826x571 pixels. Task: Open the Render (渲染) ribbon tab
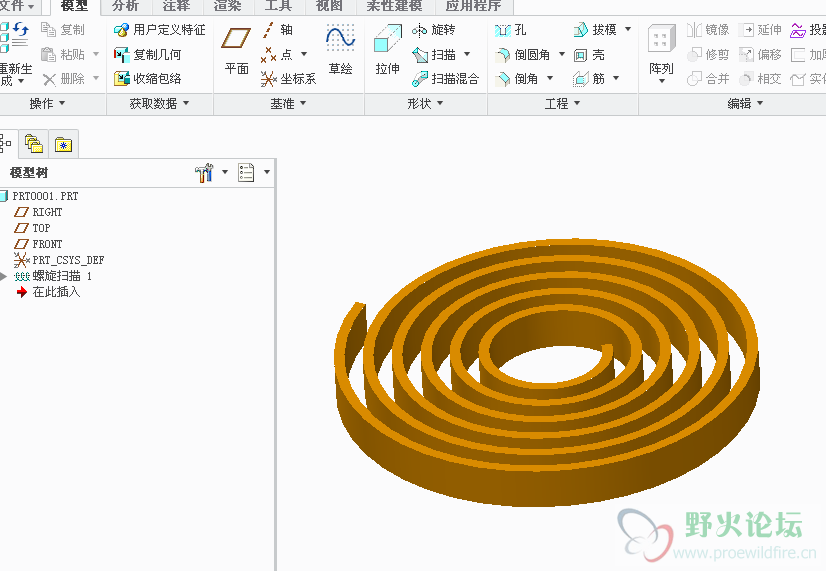coord(227,6)
